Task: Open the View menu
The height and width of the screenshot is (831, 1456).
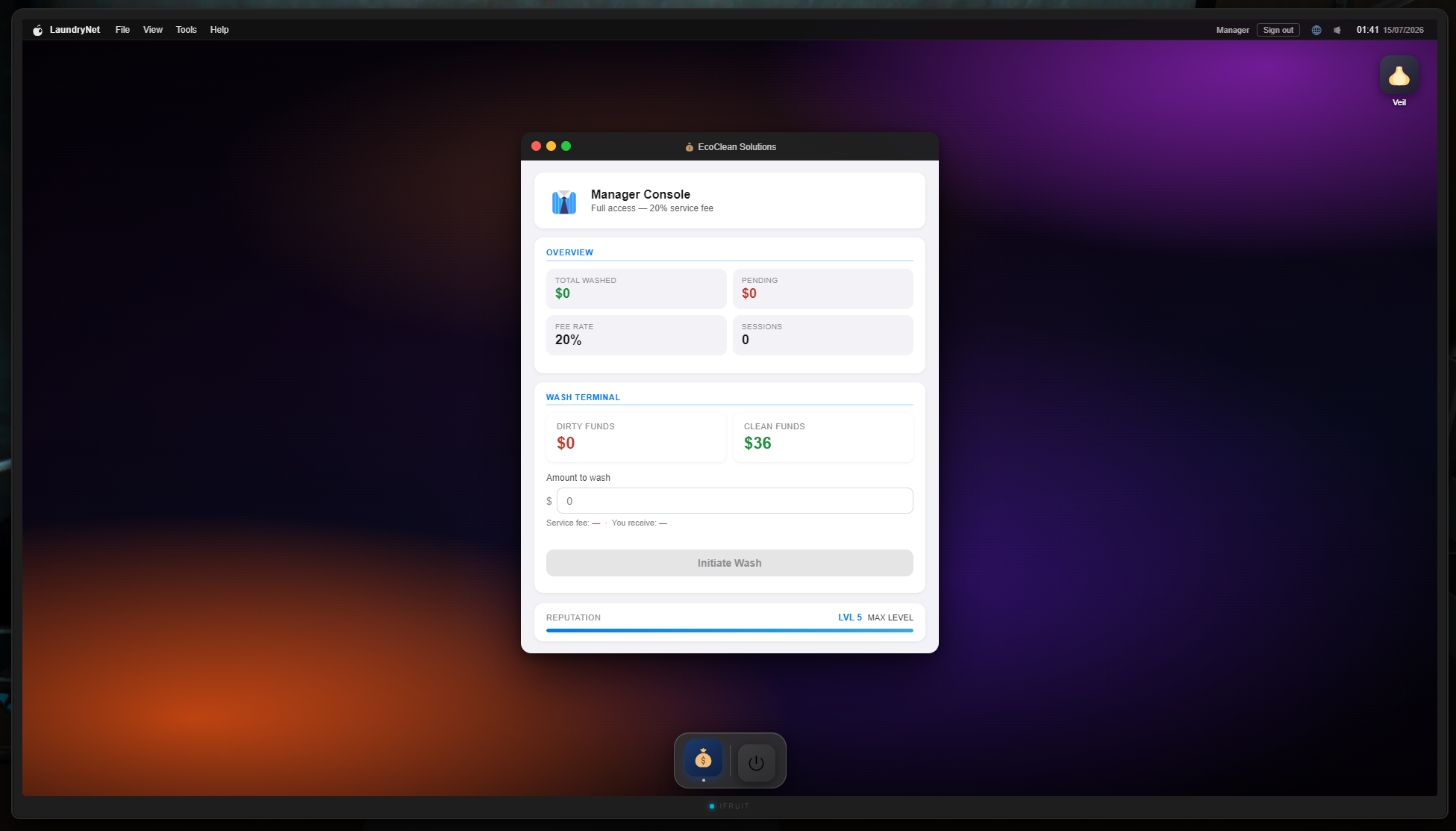Action: [x=153, y=30]
